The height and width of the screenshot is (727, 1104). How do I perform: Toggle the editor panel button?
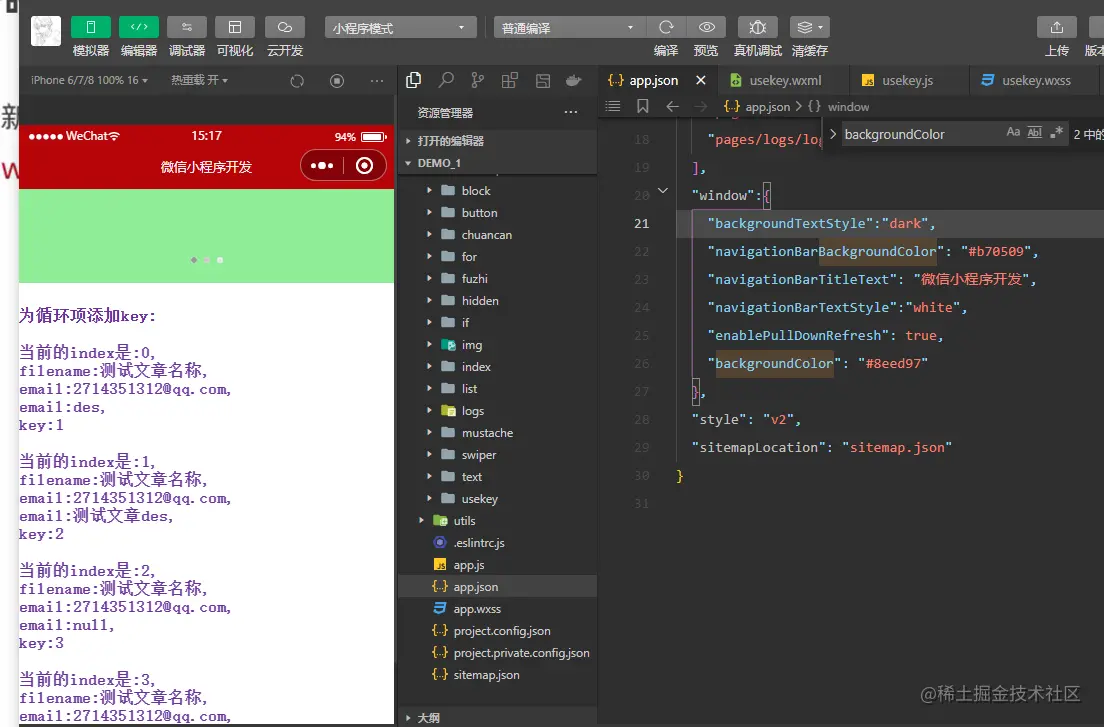(139, 27)
